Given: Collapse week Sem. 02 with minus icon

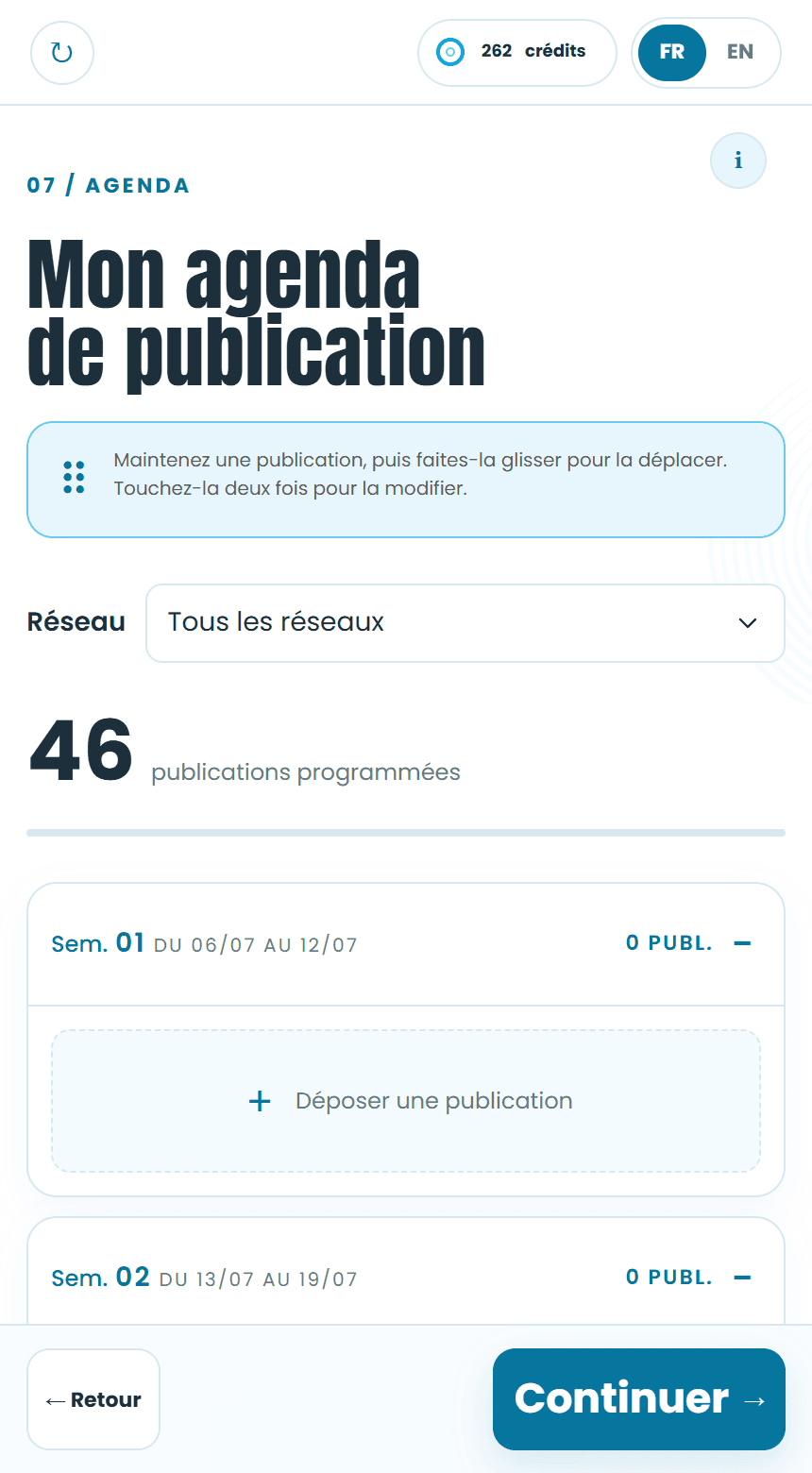Looking at the screenshot, I should pyautogui.click(x=743, y=1278).
